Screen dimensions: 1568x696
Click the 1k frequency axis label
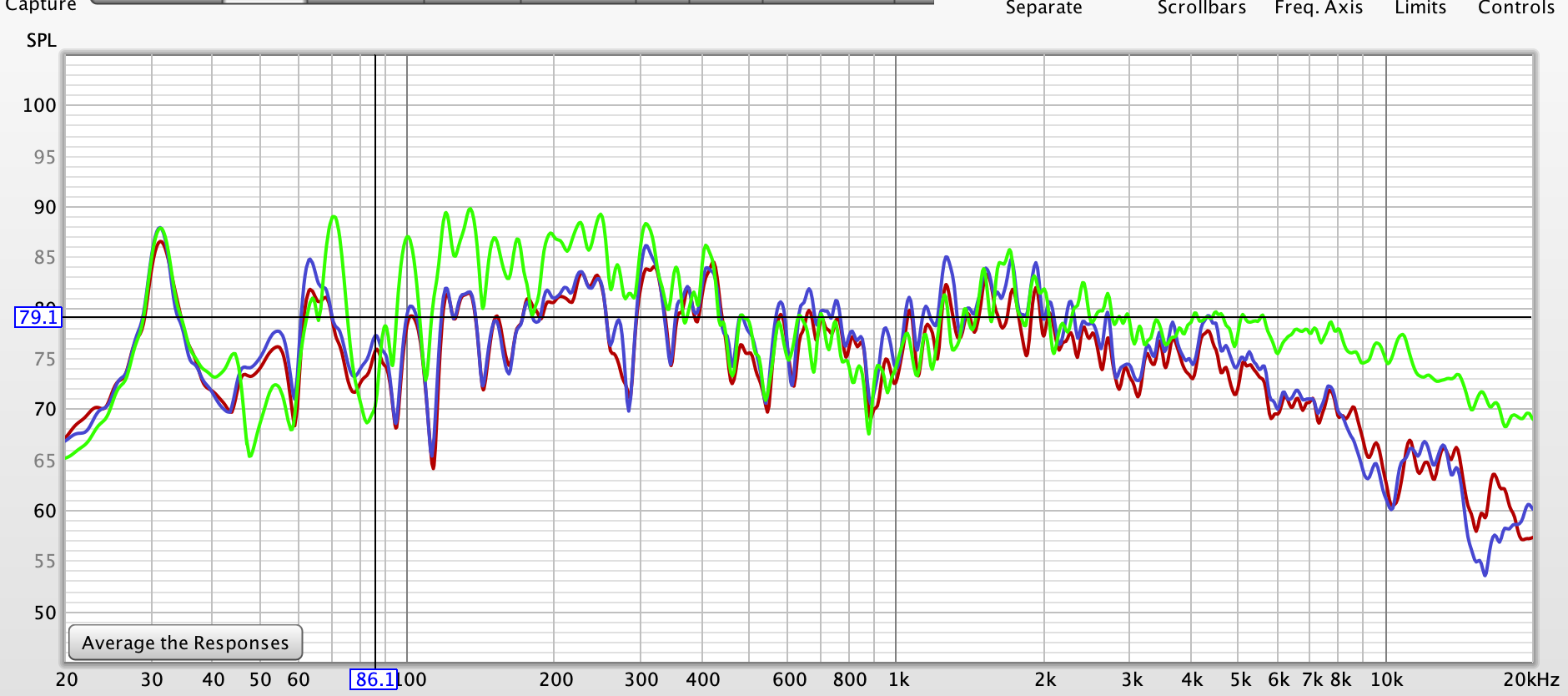tap(898, 679)
